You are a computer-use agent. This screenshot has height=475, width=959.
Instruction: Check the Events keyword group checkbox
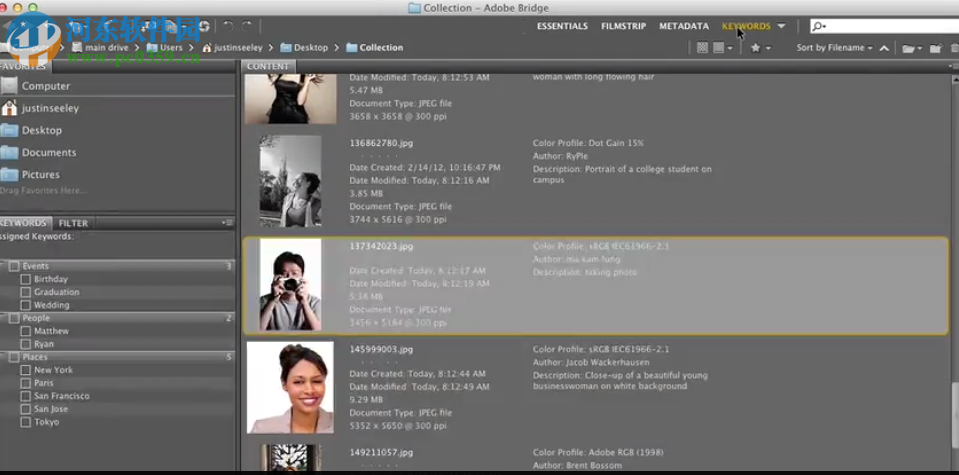(14, 267)
